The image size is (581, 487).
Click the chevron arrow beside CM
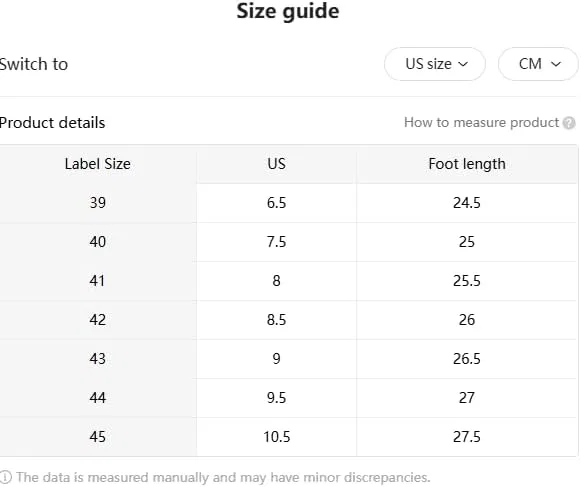coord(556,64)
